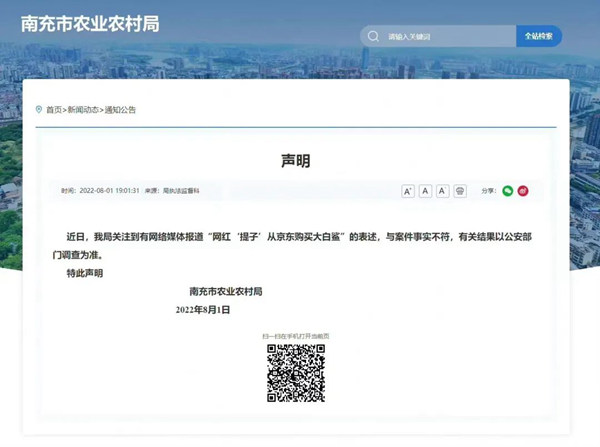Screen dimensions: 600x447
Task: Click the 全站搜索 search button
Action: (539, 36)
